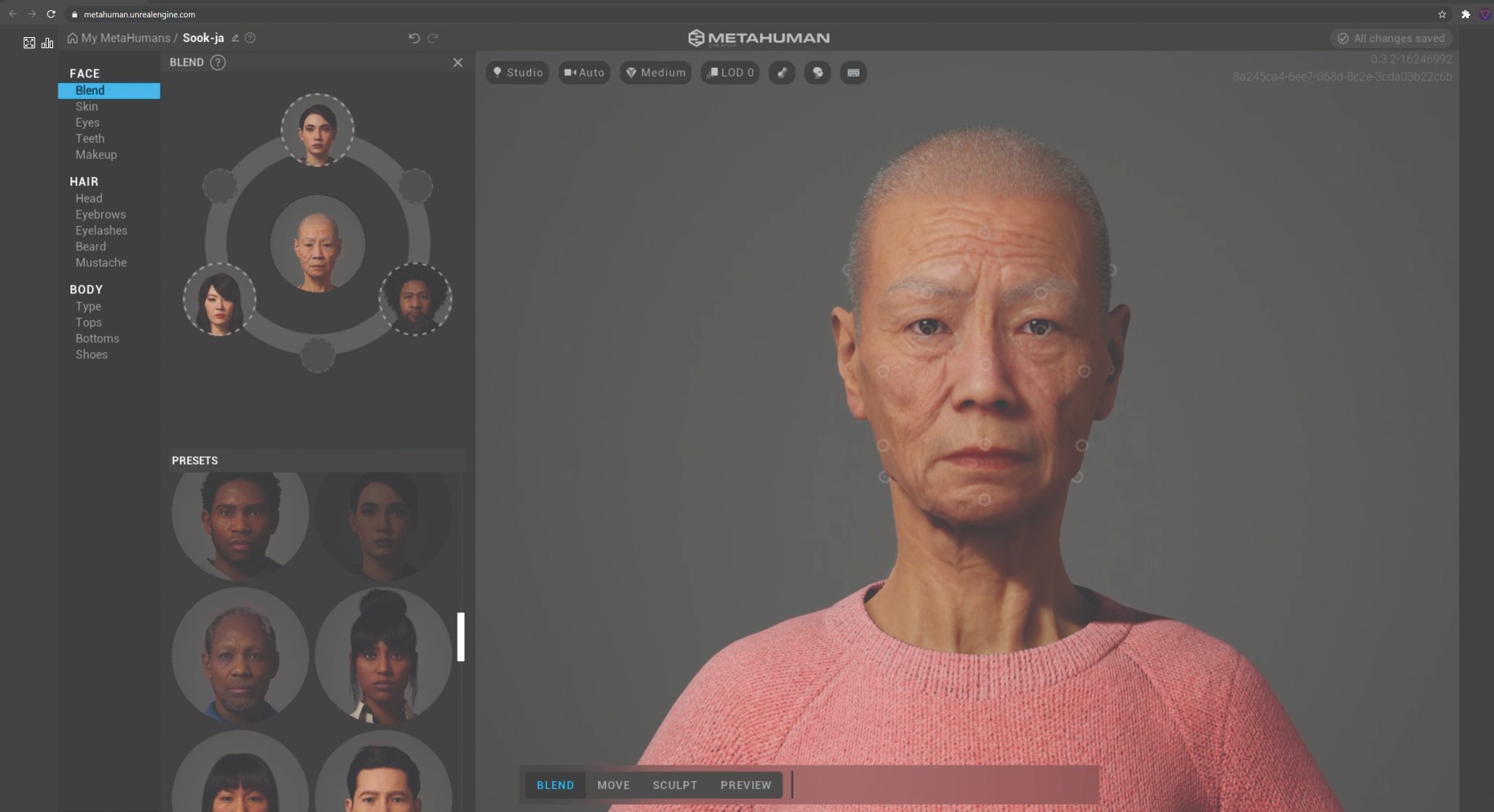Click the browser address bar URL

tap(139, 14)
